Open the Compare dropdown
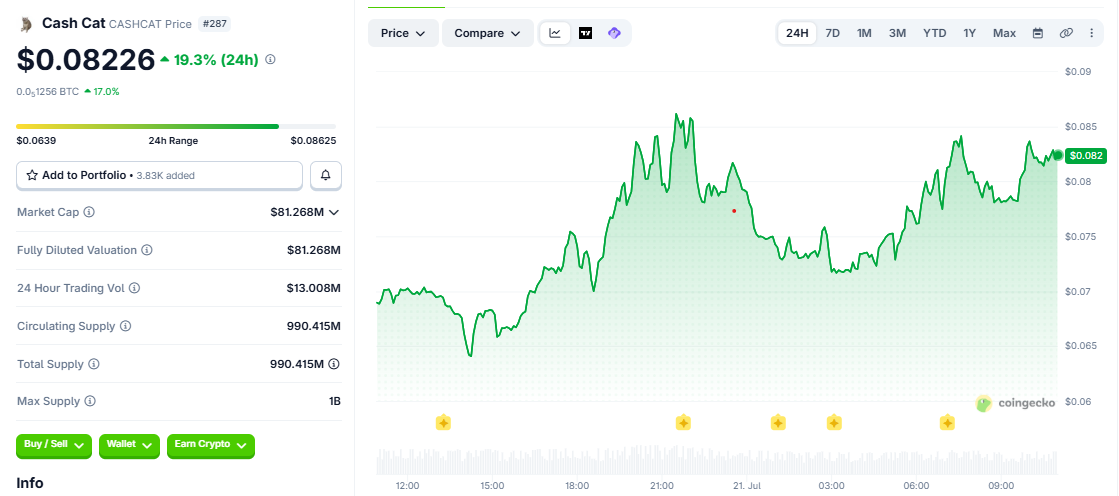This screenshot has height=496, width=1119. 487,33
